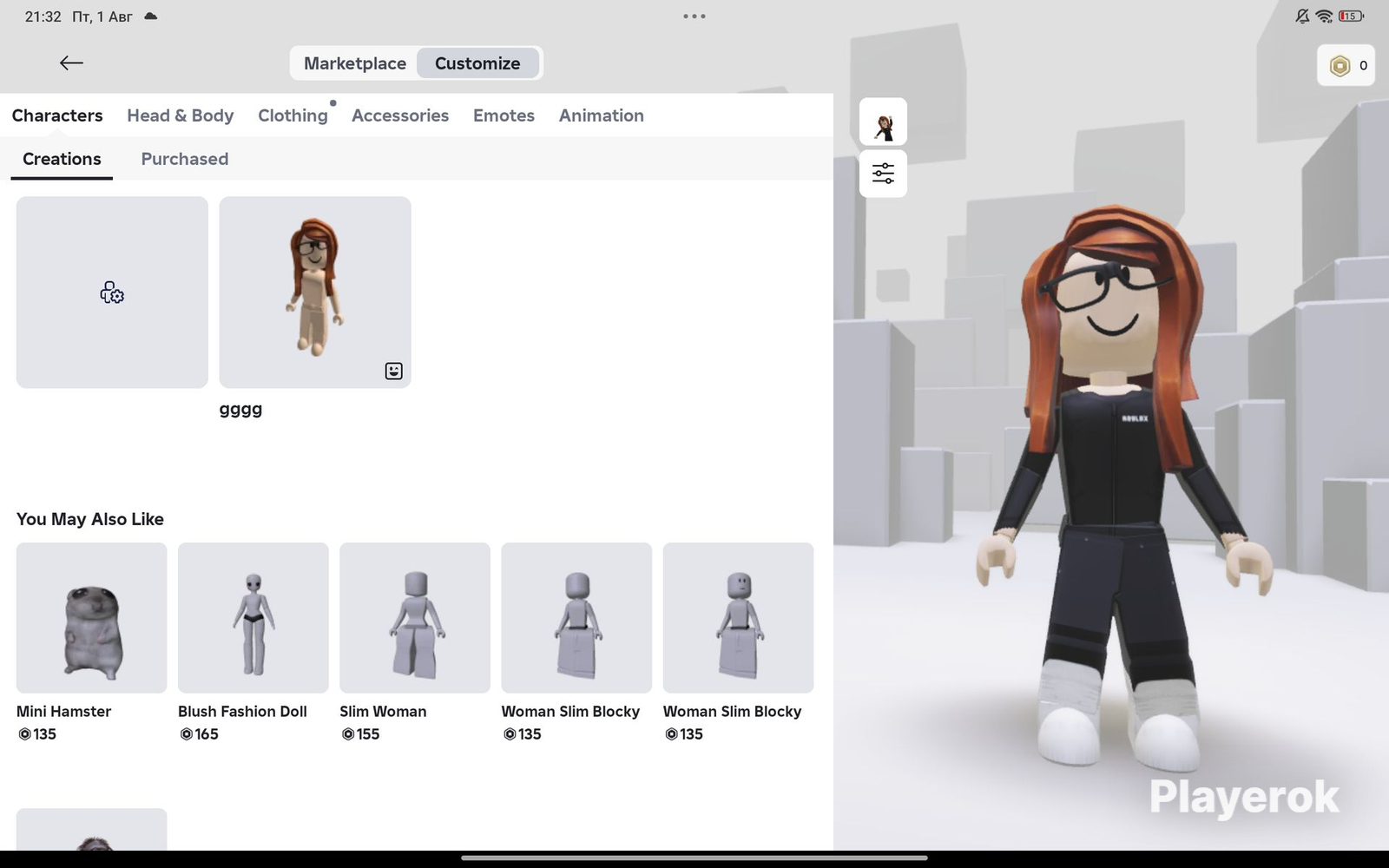
Task: Go to the Emotes category
Action: 504,115
